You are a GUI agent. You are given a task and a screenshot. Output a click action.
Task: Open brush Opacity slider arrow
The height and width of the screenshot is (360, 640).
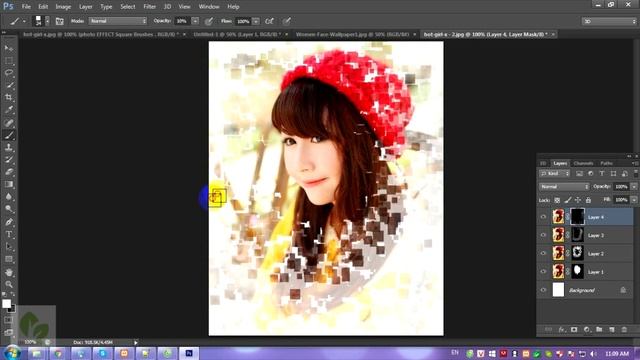coord(195,21)
